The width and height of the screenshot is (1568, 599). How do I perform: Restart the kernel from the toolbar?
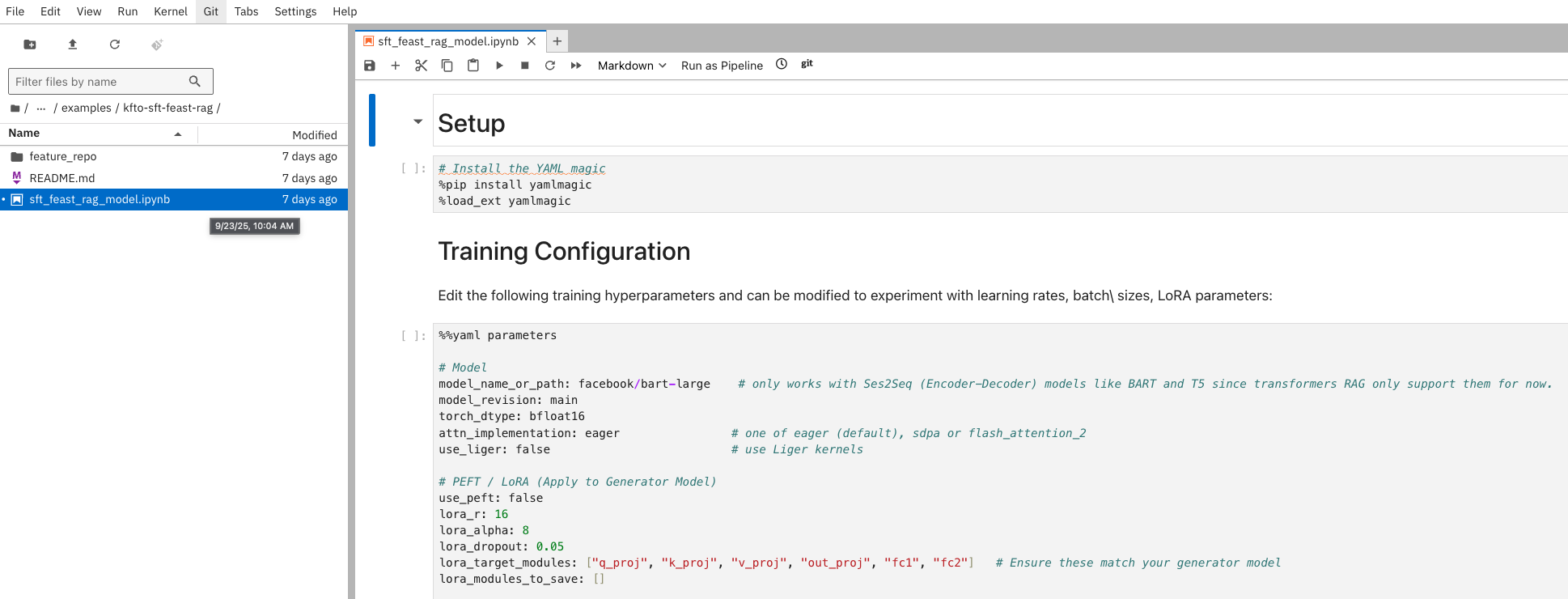[550, 66]
